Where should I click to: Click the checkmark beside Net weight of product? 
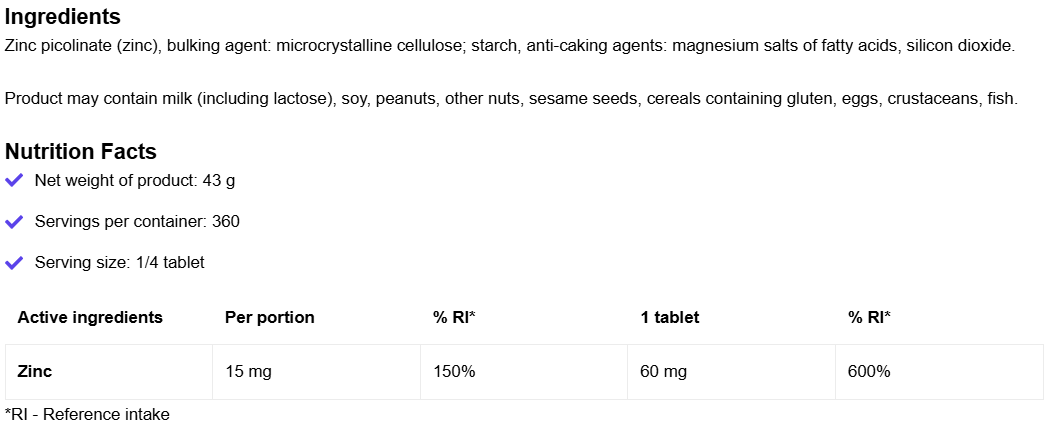14,181
